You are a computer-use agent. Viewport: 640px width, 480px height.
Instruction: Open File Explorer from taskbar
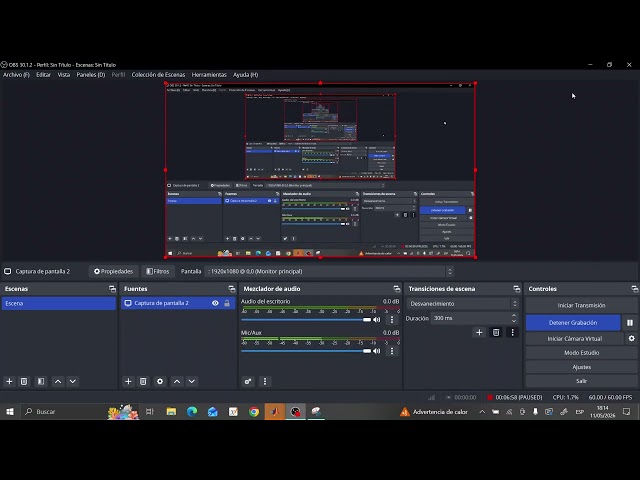pyautogui.click(x=171, y=412)
